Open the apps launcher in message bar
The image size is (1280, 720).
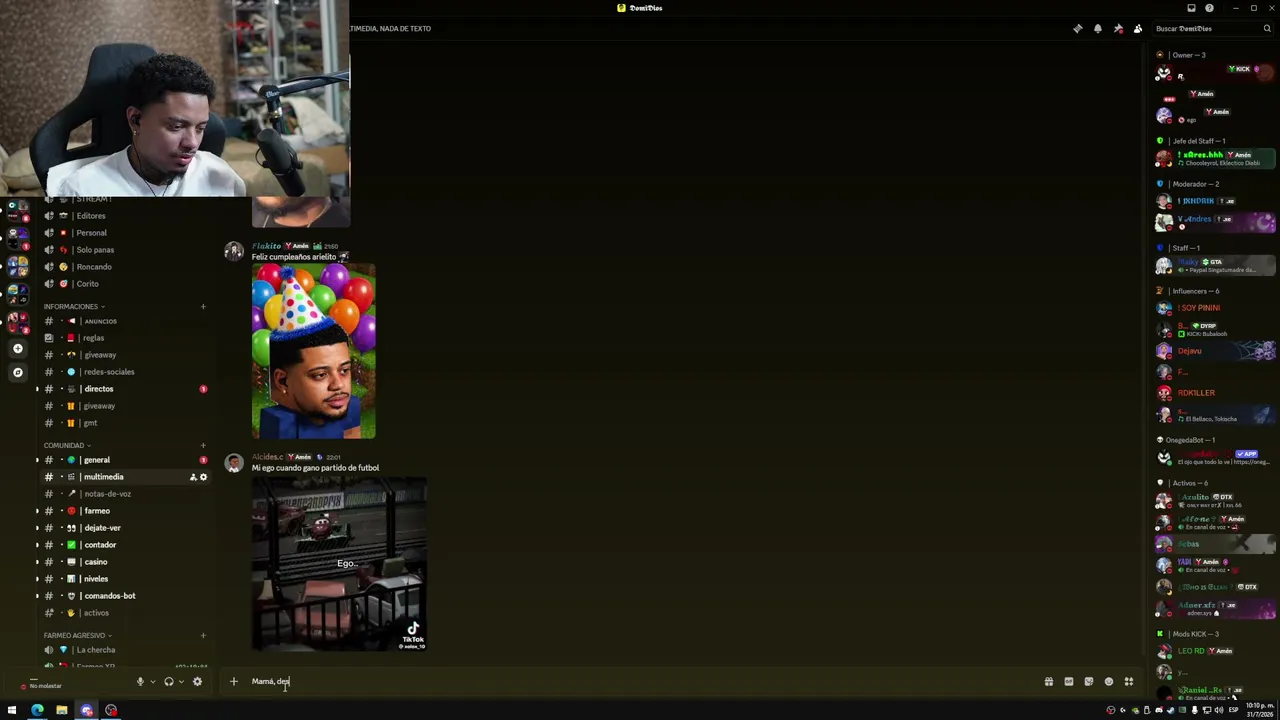[x=1129, y=682]
